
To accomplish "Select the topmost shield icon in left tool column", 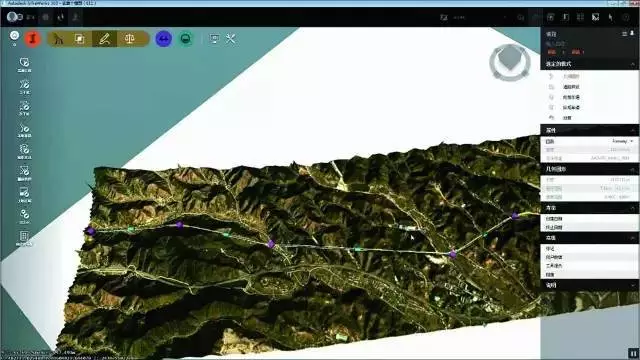I will tap(24, 65).
